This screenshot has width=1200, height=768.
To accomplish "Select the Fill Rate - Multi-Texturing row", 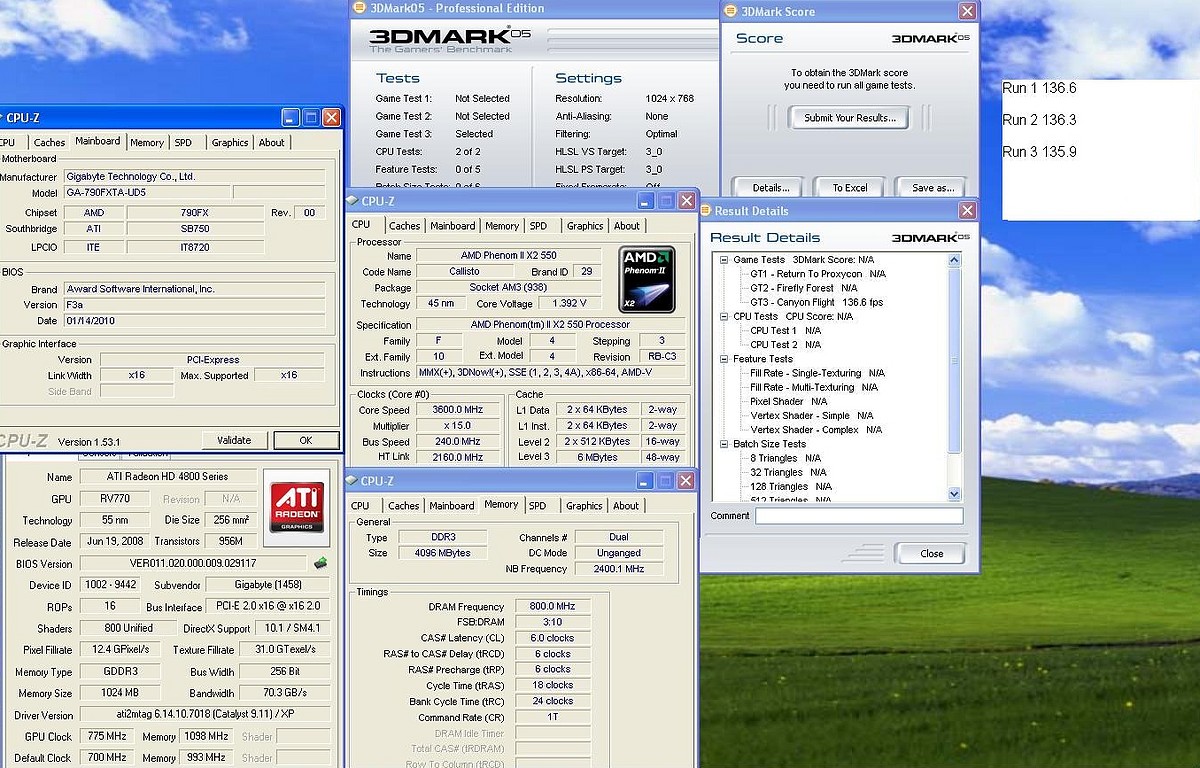I will pyautogui.click(x=814, y=387).
